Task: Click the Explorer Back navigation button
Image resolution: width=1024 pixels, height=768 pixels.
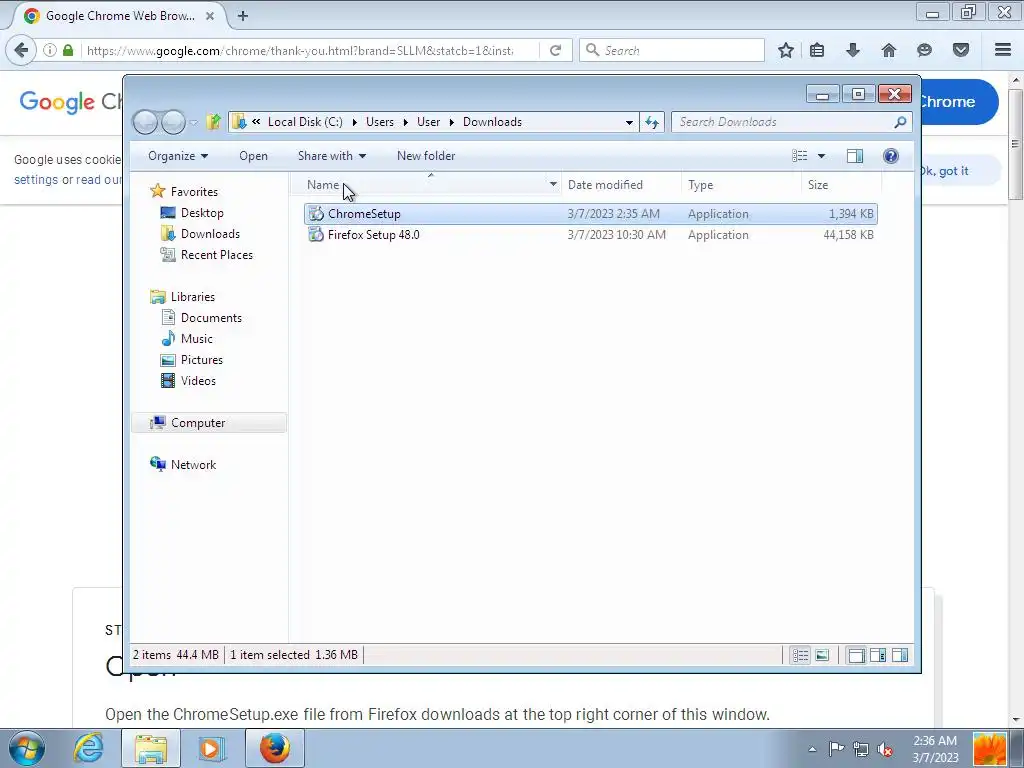Action: [x=145, y=122]
